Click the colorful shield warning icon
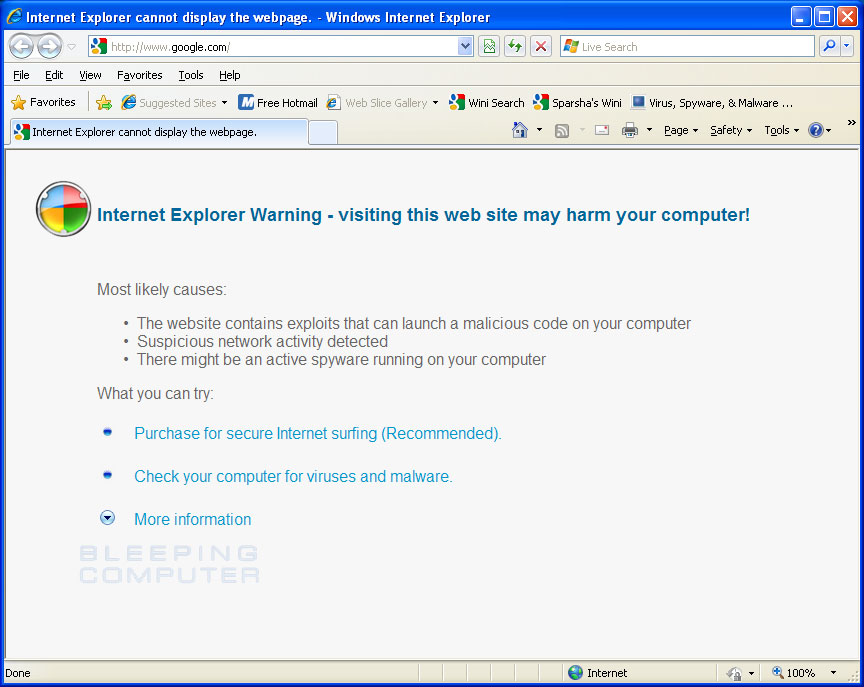The image size is (864, 687). click(63, 209)
